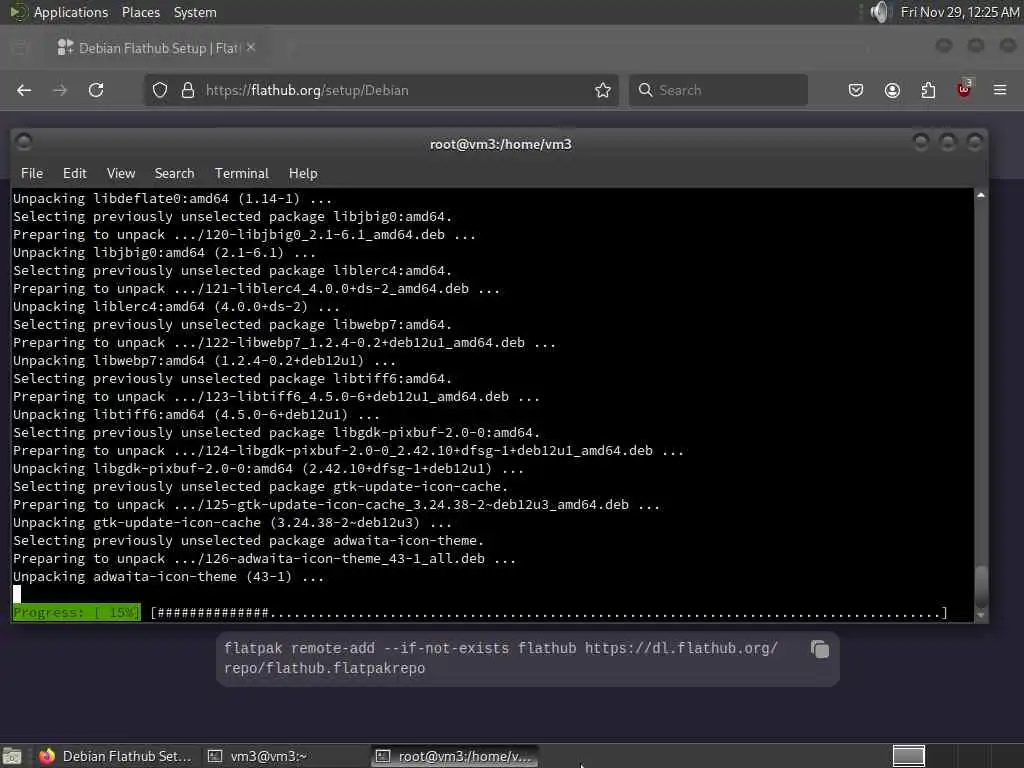Image resolution: width=1024 pixels, height=768 pixels.
Task: Click 'Unpacking libwebp7:amd64' line
Action: (204, 360)
